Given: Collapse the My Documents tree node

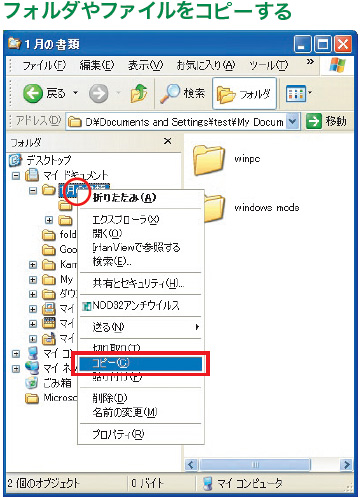Looking at the screenshot, I should point(16,175).
